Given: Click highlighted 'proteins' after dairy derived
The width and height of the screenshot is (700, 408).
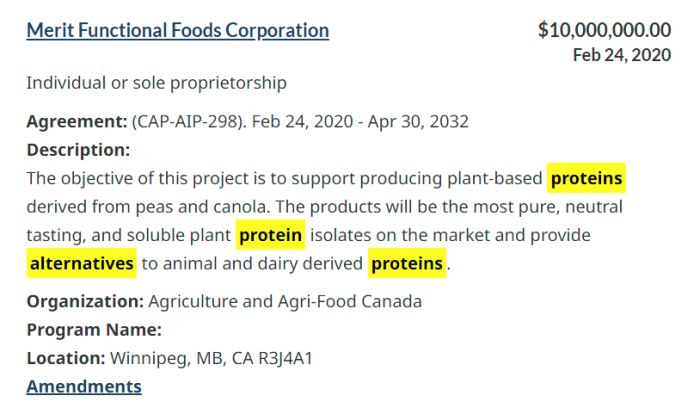Looking at the screenshot, I should click(x=407, y=263).
